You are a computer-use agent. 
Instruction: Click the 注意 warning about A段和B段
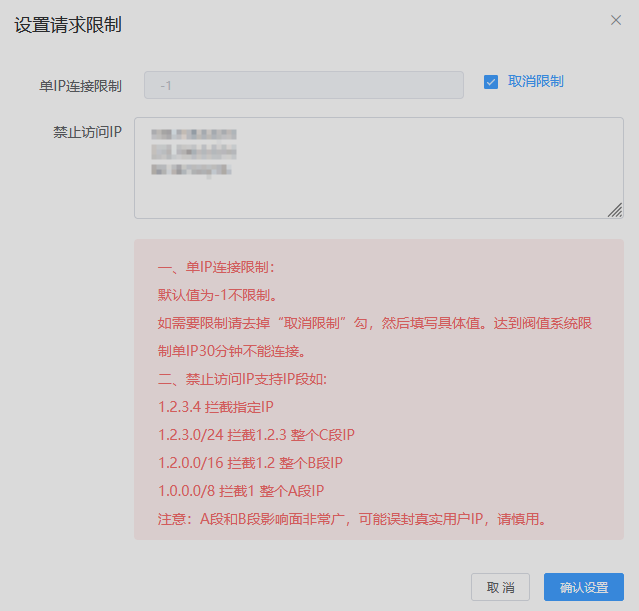click(353, 519)
